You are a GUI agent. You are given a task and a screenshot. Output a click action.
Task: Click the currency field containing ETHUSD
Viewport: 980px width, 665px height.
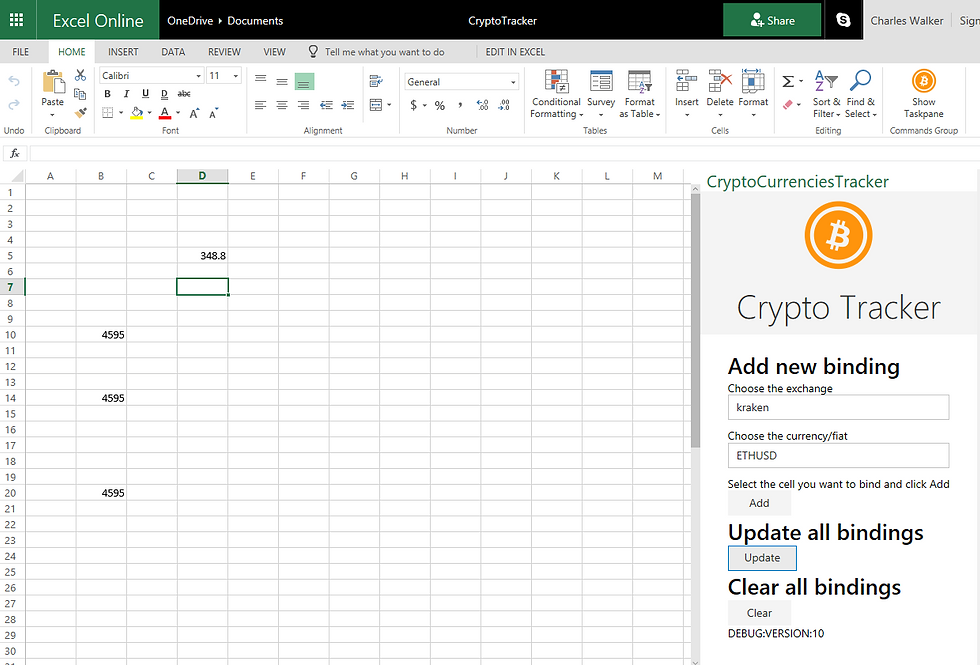pyautogui.click(x=838, y=456)
